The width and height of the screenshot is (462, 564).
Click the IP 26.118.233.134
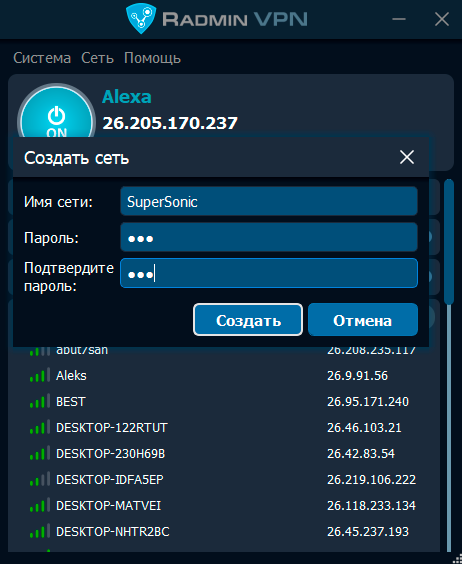[371, 505]
